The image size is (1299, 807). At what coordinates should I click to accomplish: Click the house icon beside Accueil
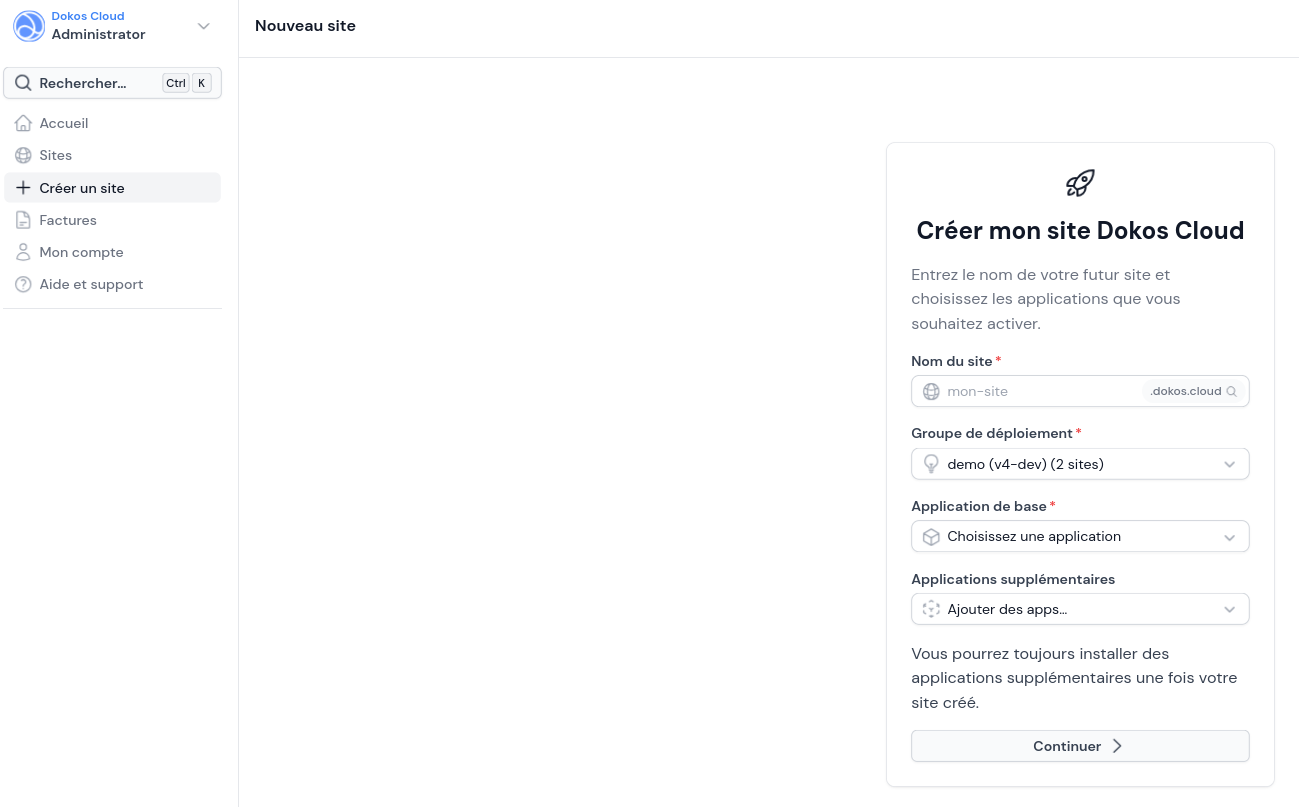pyautogui.click(x=23, y=123)
